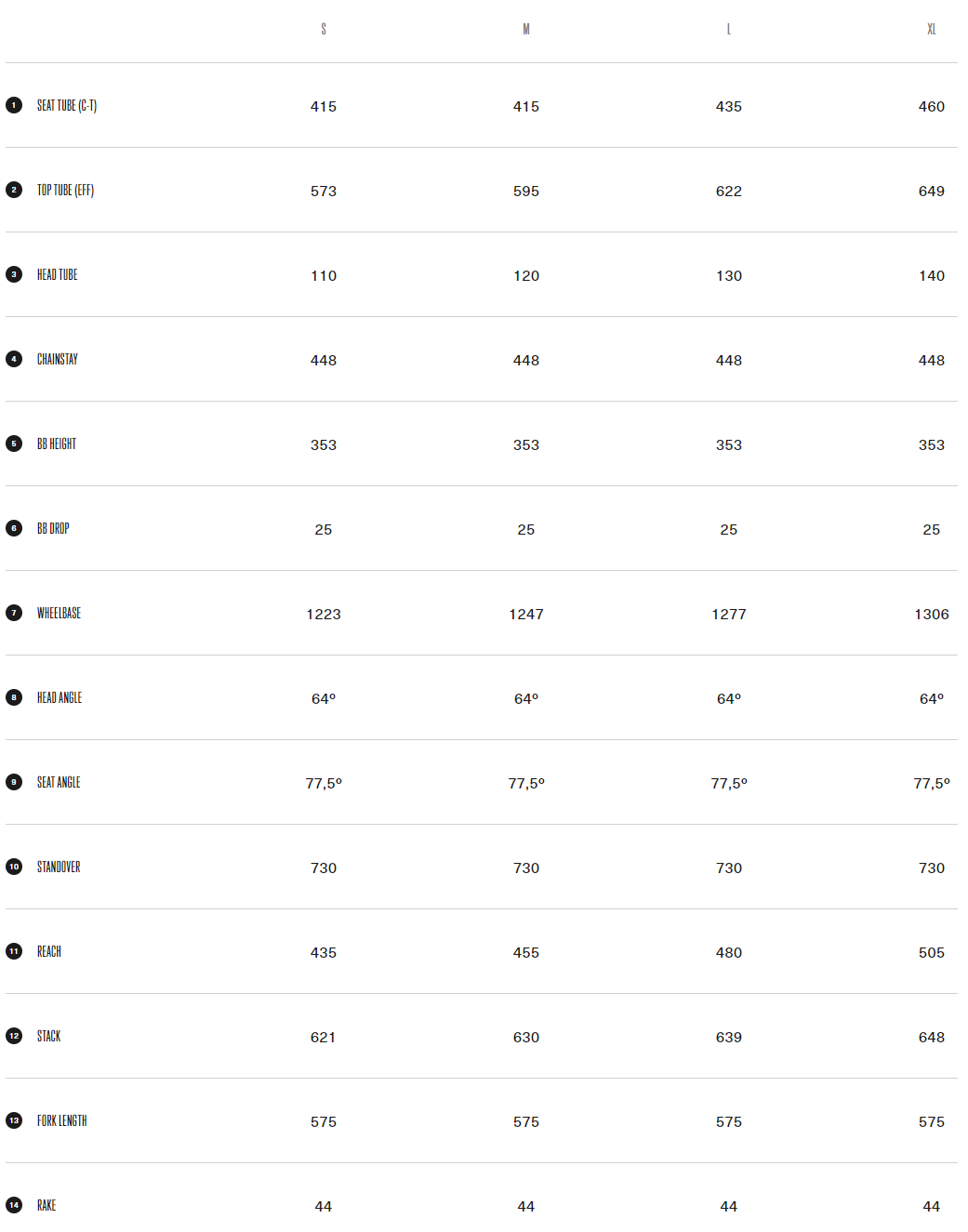968x1232 pixels.
Task: Click the number 2 badge beside Top Tube
Action: pos(14,190)
